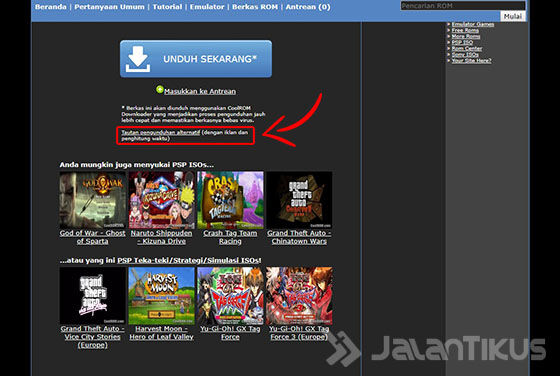560x376 pixels.
Task: Open Crash Tag Team Racing cover image
Action: point(230,200)
